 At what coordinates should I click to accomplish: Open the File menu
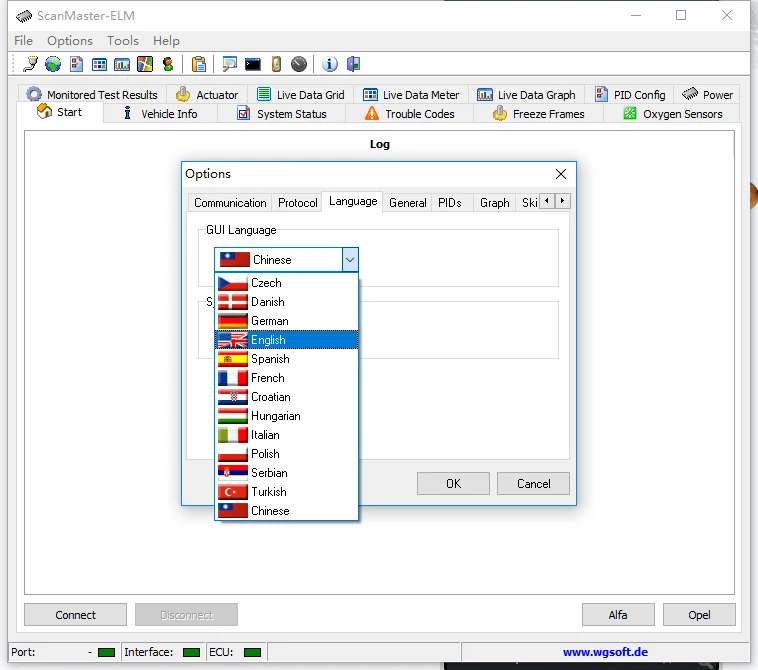tap(23, 41)
